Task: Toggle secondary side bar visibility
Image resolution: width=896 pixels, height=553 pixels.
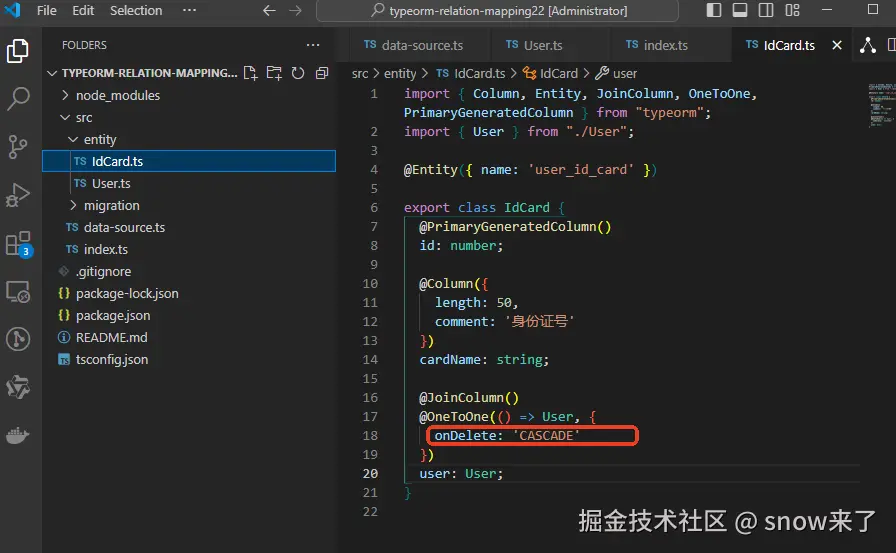Action: pos(766,10)
